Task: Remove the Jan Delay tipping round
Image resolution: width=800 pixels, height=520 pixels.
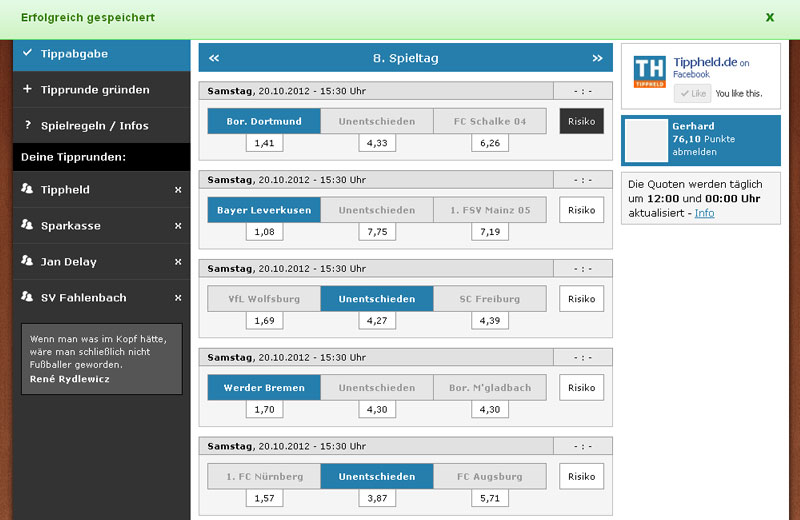Action: (x=178, y=262)
